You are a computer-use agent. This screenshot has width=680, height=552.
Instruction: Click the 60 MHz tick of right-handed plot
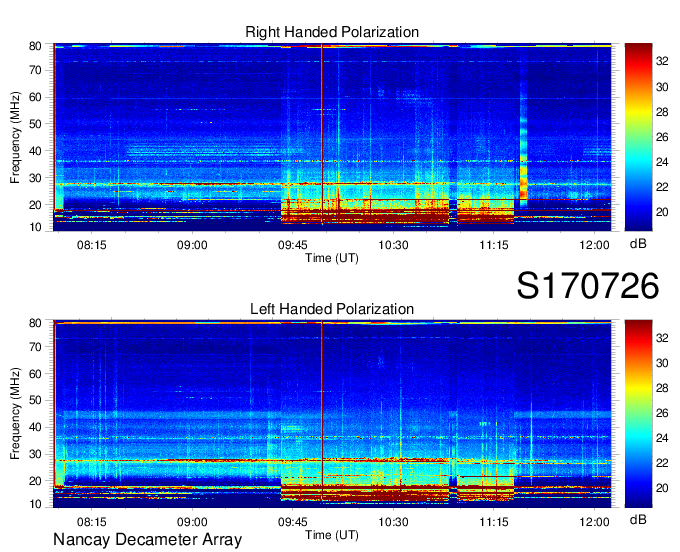[x=35, y=97]
